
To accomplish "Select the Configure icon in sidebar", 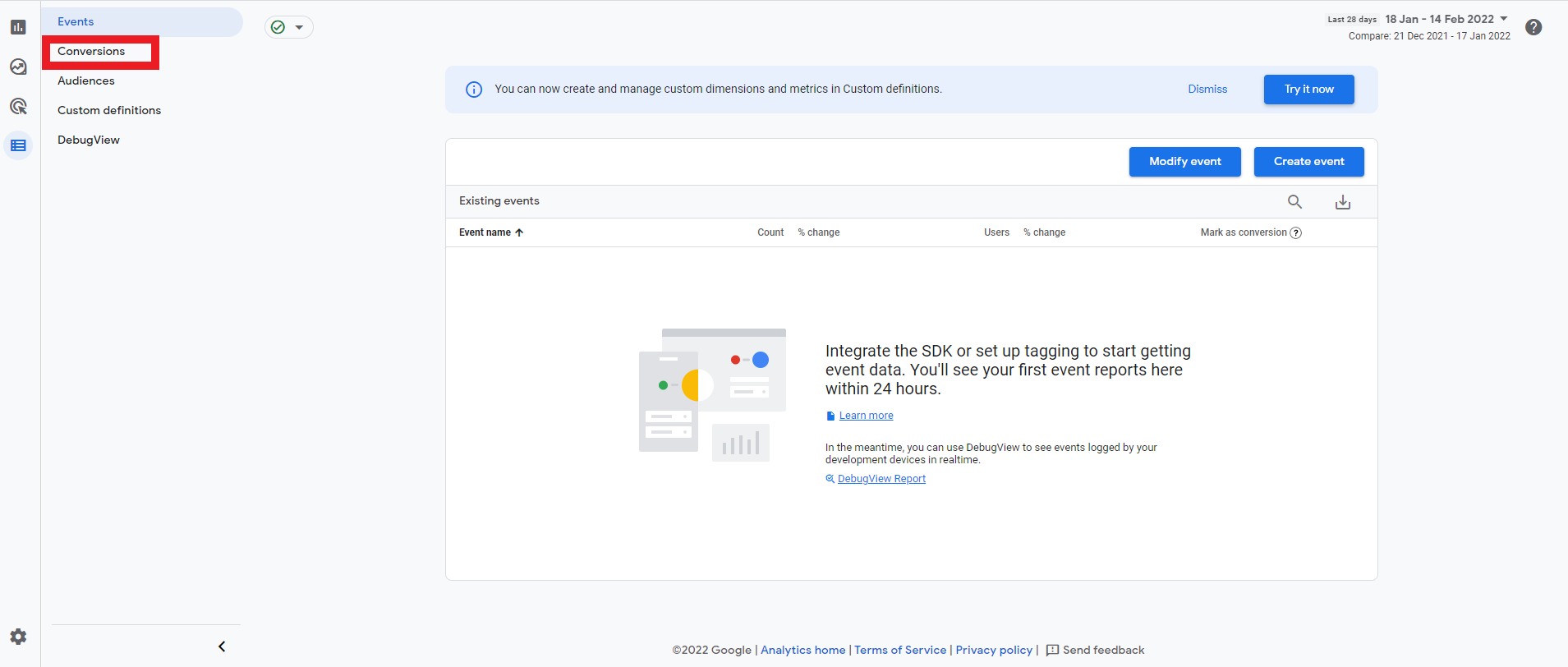I will point(18,145).
